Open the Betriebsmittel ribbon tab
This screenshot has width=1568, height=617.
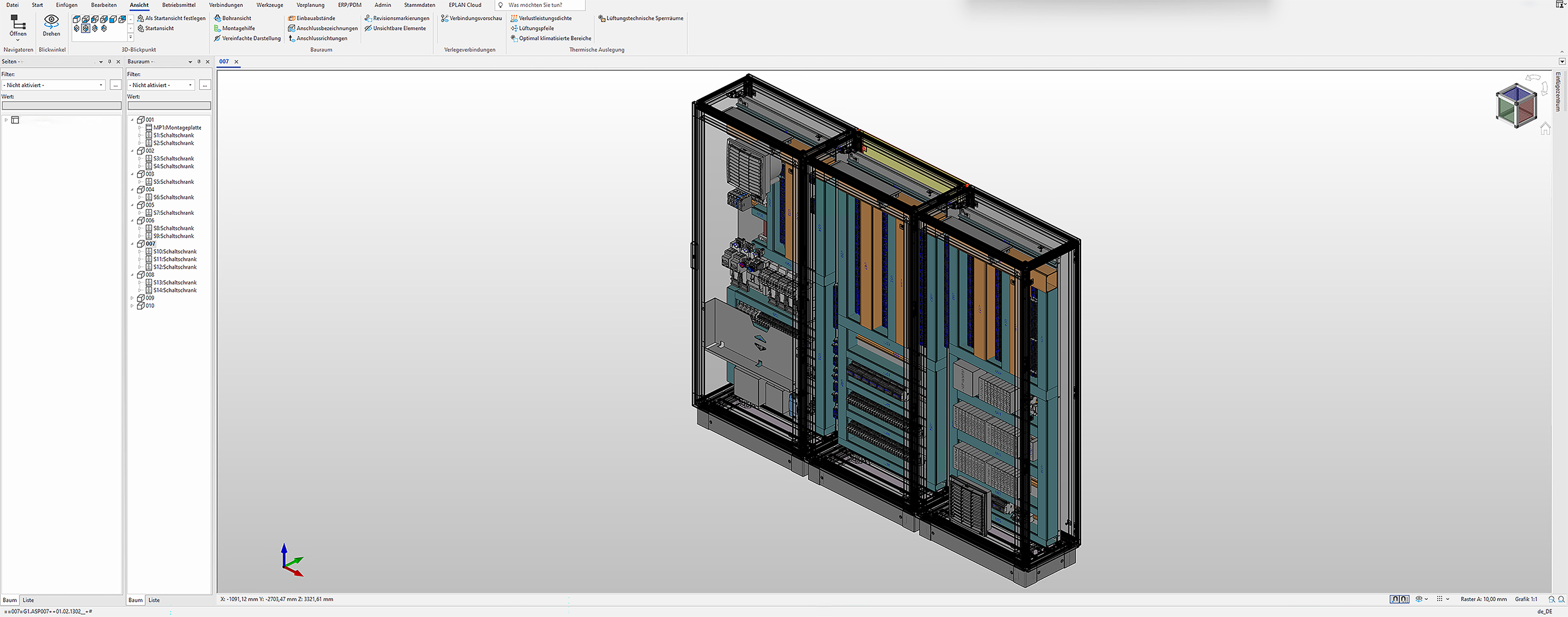179,5
